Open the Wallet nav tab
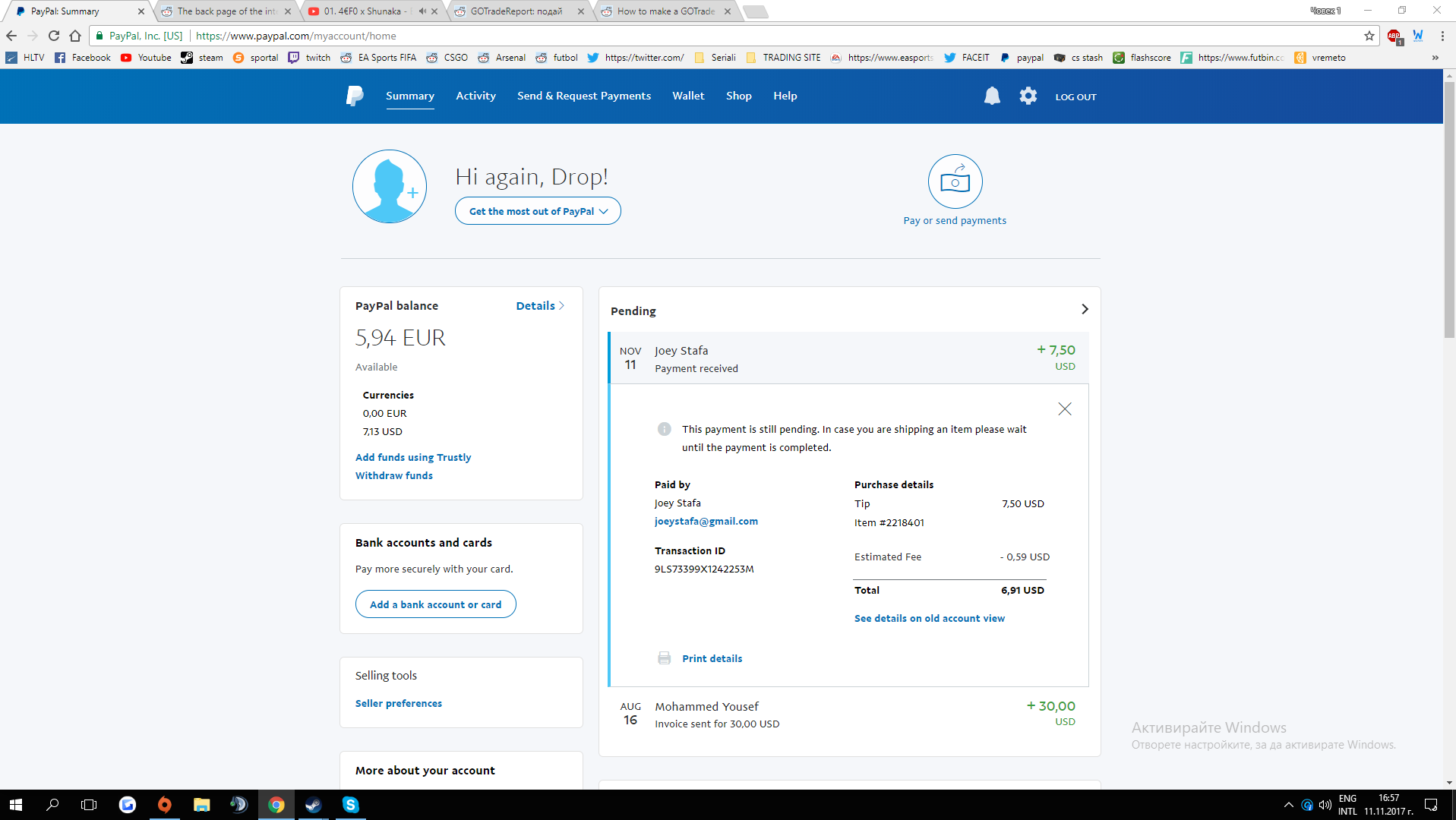 [688, 96]
